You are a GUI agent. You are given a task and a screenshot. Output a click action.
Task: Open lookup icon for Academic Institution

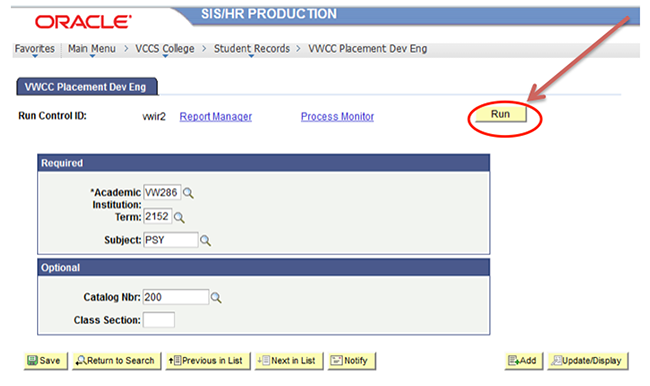(x=188, y=193)
